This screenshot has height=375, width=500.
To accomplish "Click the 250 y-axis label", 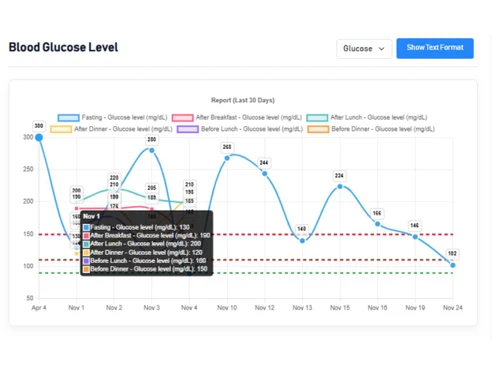I will 28,169.
